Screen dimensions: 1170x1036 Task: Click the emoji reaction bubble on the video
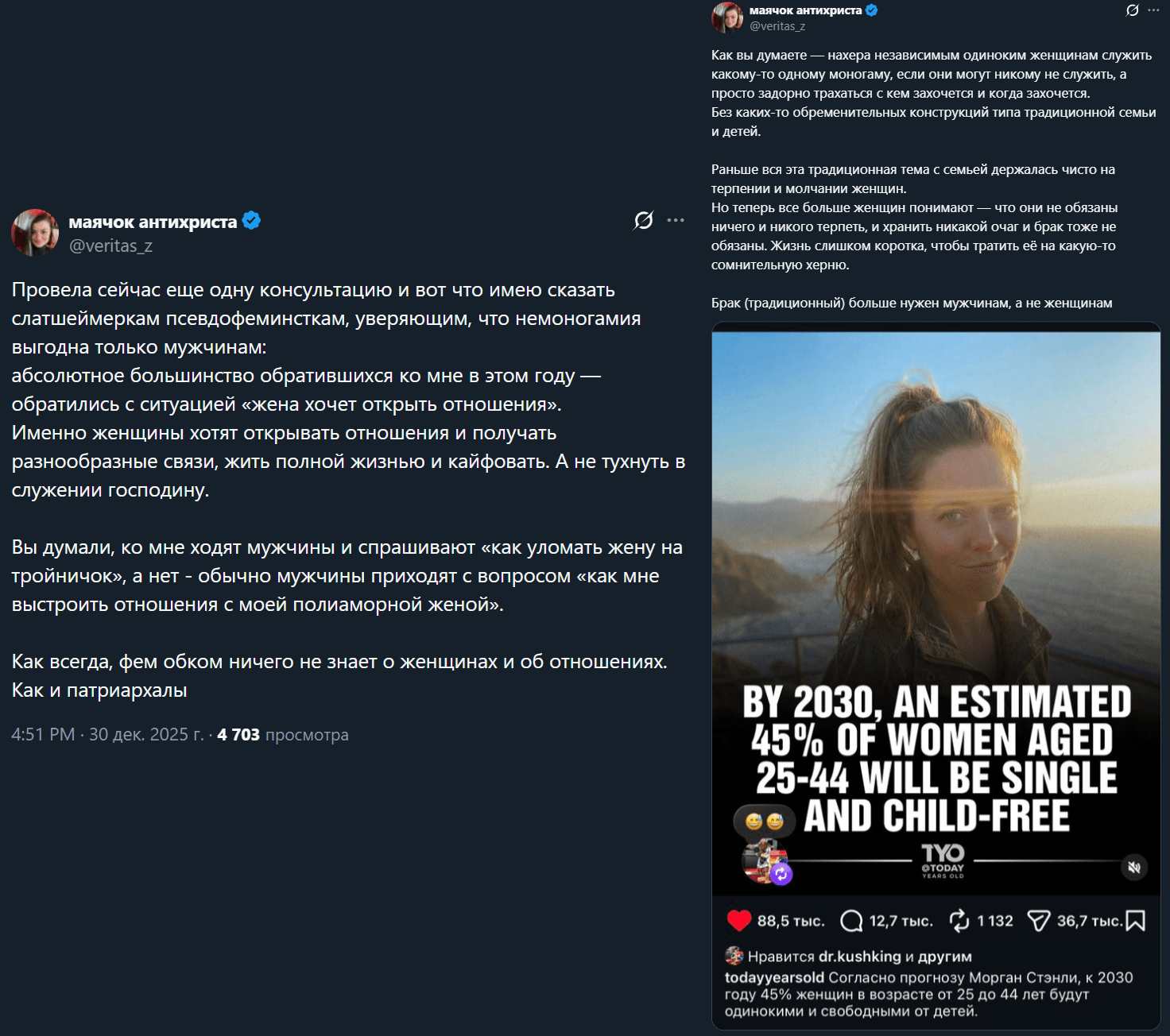(765, 821)
